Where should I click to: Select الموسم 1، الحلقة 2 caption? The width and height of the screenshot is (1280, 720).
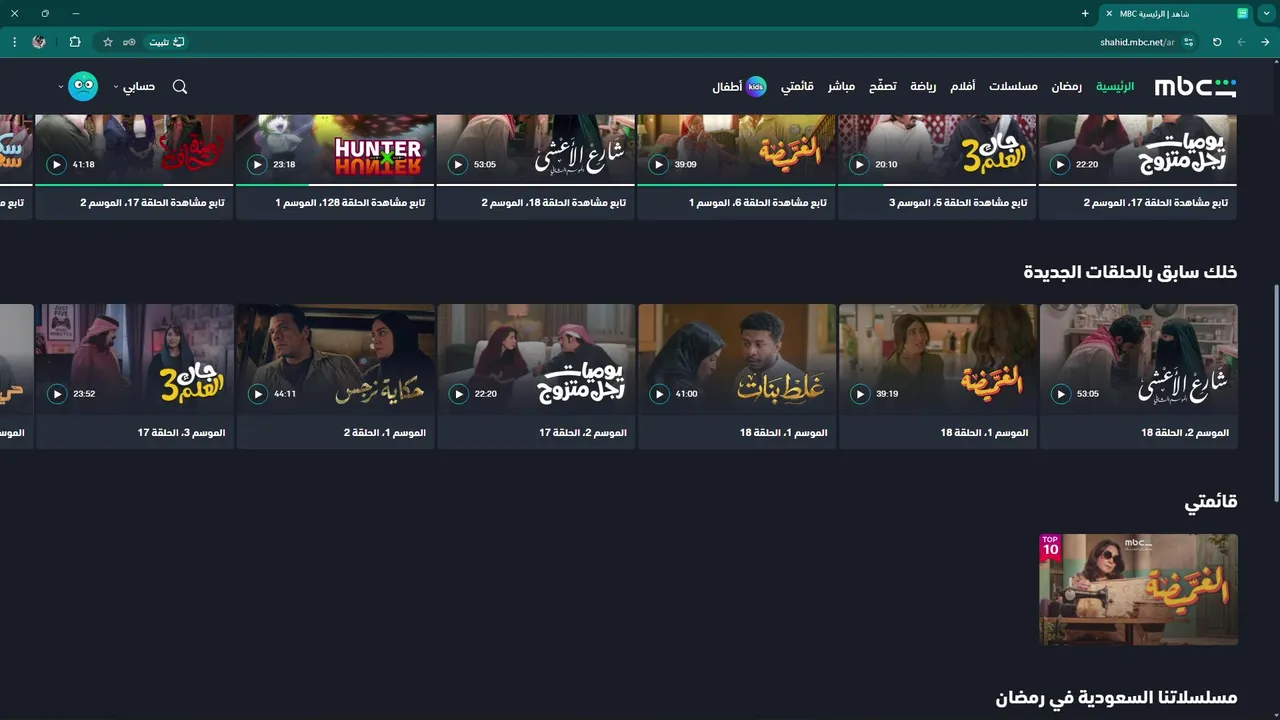385,433
